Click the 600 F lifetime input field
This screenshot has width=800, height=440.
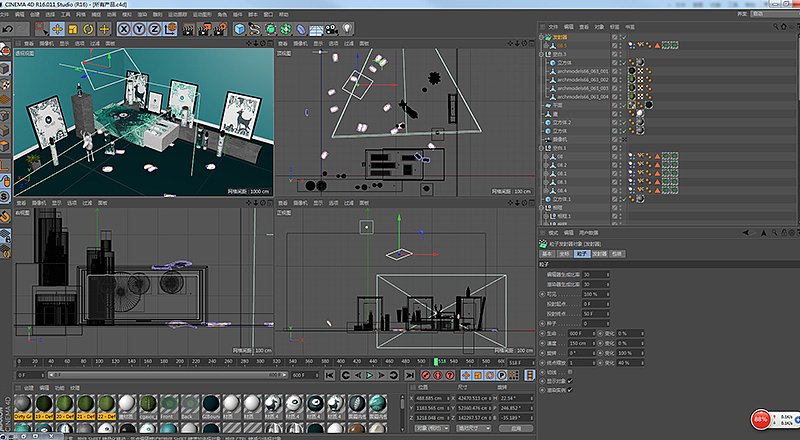582,333
